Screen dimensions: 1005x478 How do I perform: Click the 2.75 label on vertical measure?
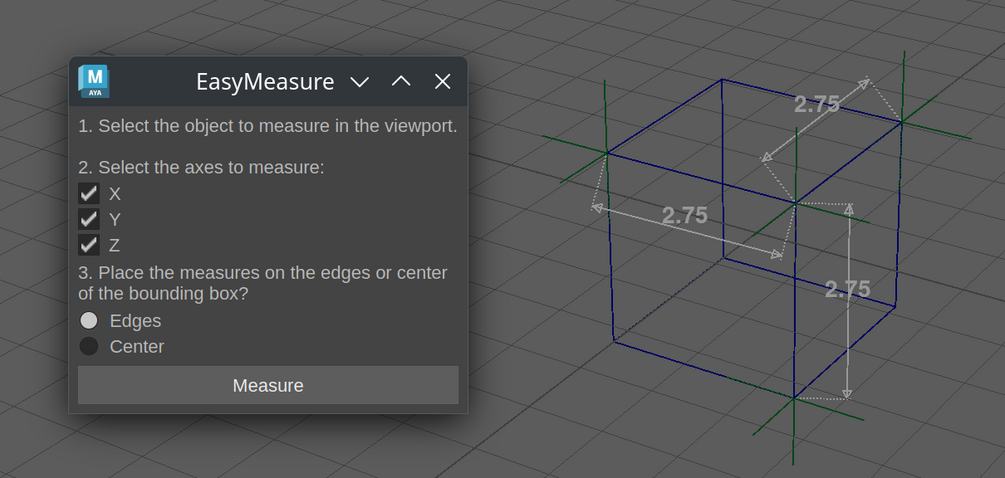click(847, 289)
